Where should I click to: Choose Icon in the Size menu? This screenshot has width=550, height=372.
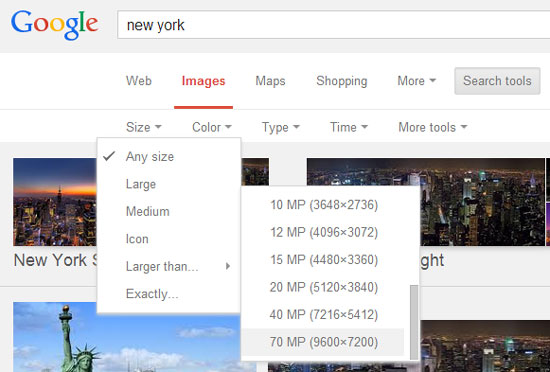click(169, 239)
